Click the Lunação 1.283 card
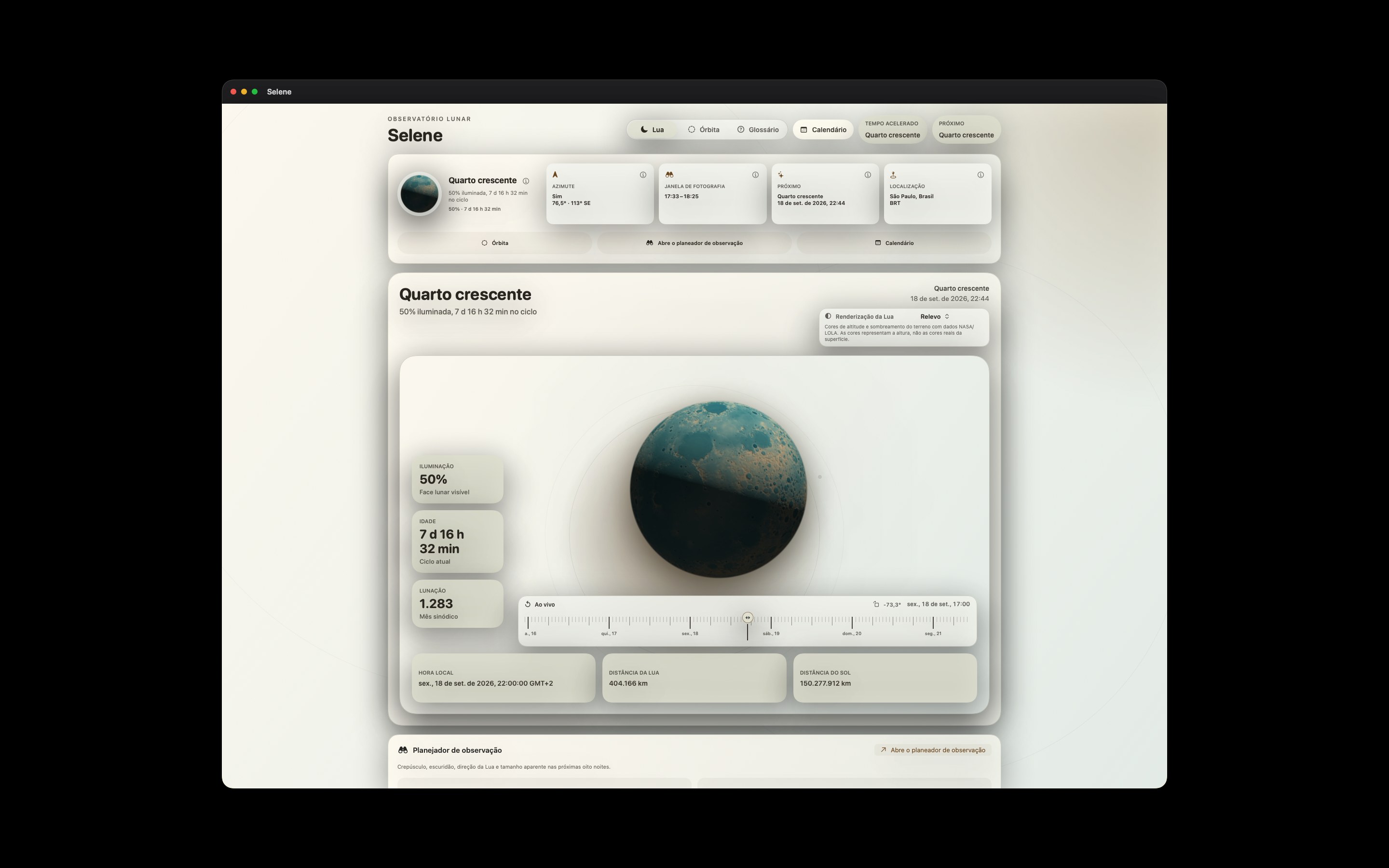The height and width of the screenshot is (868, 1389). click(x=457, y=603)
